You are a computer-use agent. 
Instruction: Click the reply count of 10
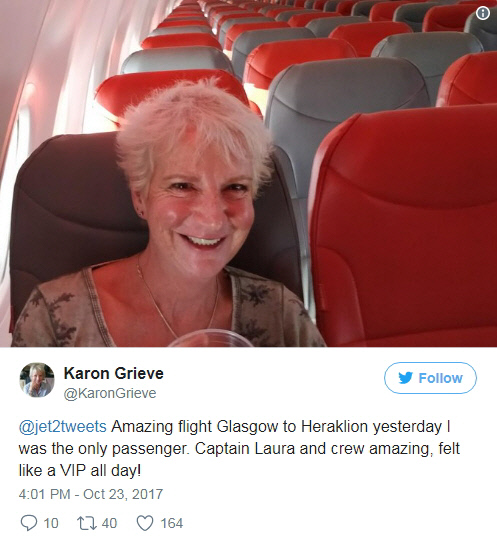(x=51, y=523)
